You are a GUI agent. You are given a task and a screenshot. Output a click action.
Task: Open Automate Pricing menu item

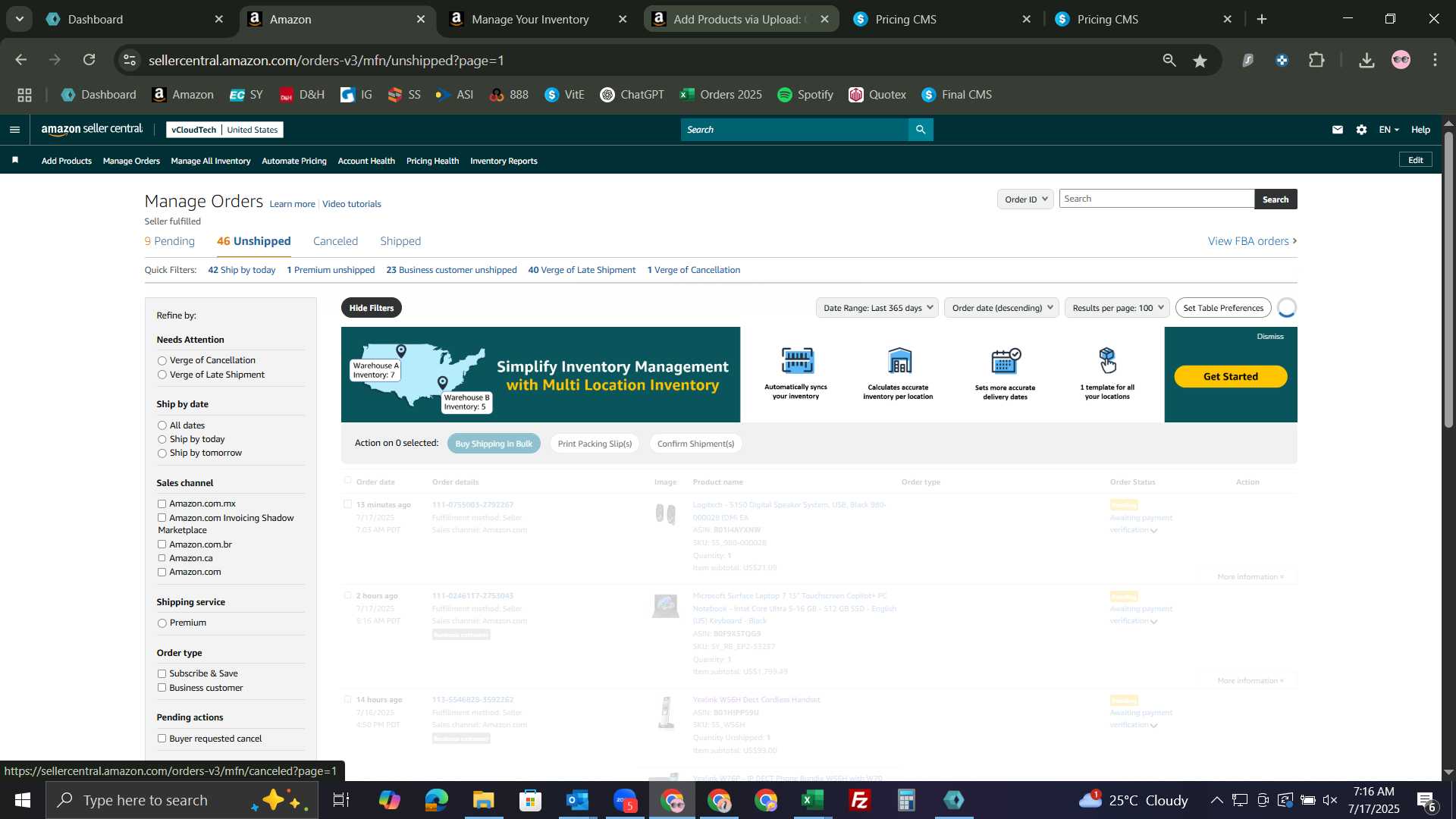(294, 161)
